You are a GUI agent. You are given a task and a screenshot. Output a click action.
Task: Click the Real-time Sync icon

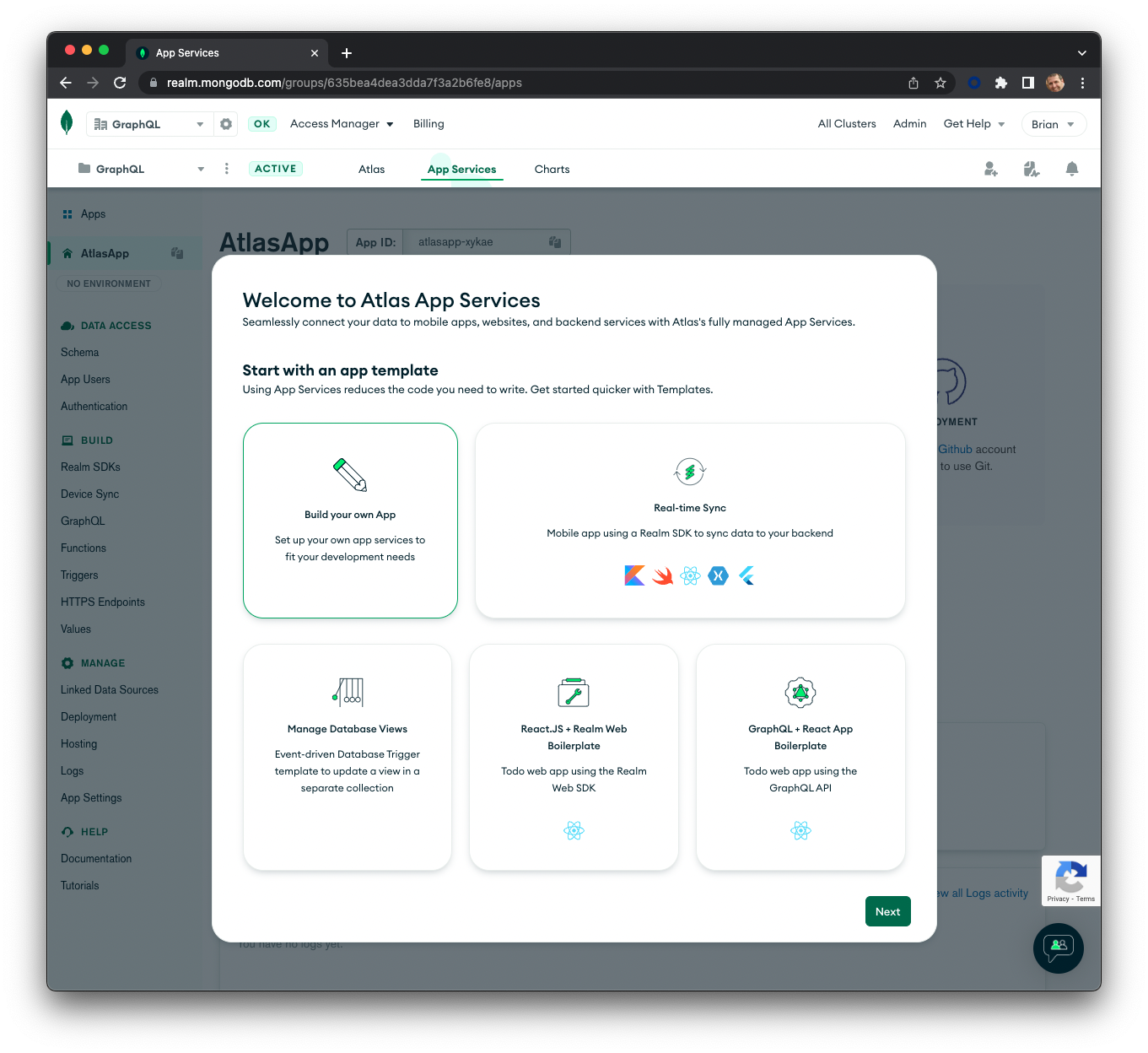pos(690,472)
